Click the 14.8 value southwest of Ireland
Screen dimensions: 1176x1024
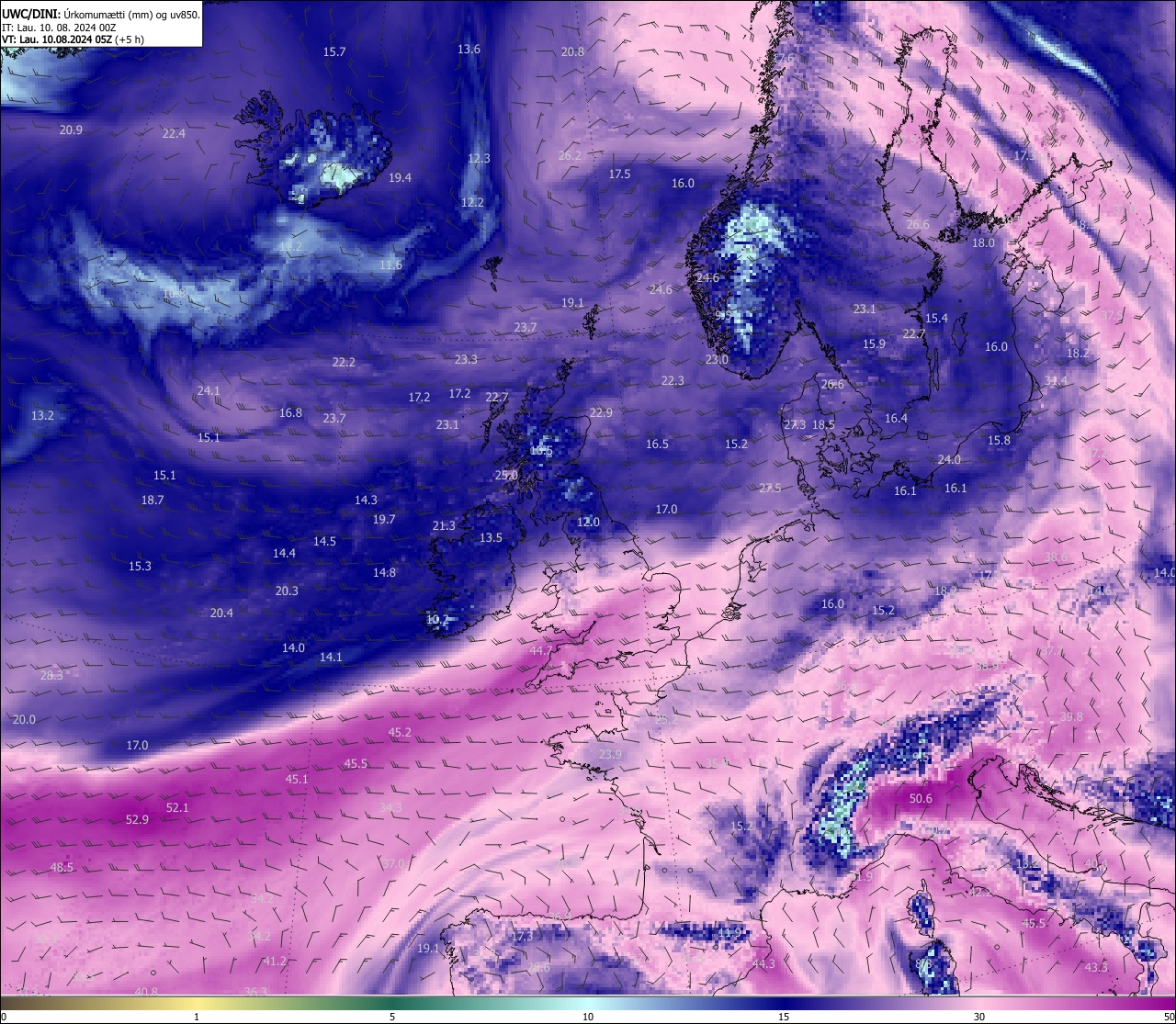click(x=384, y=573)
